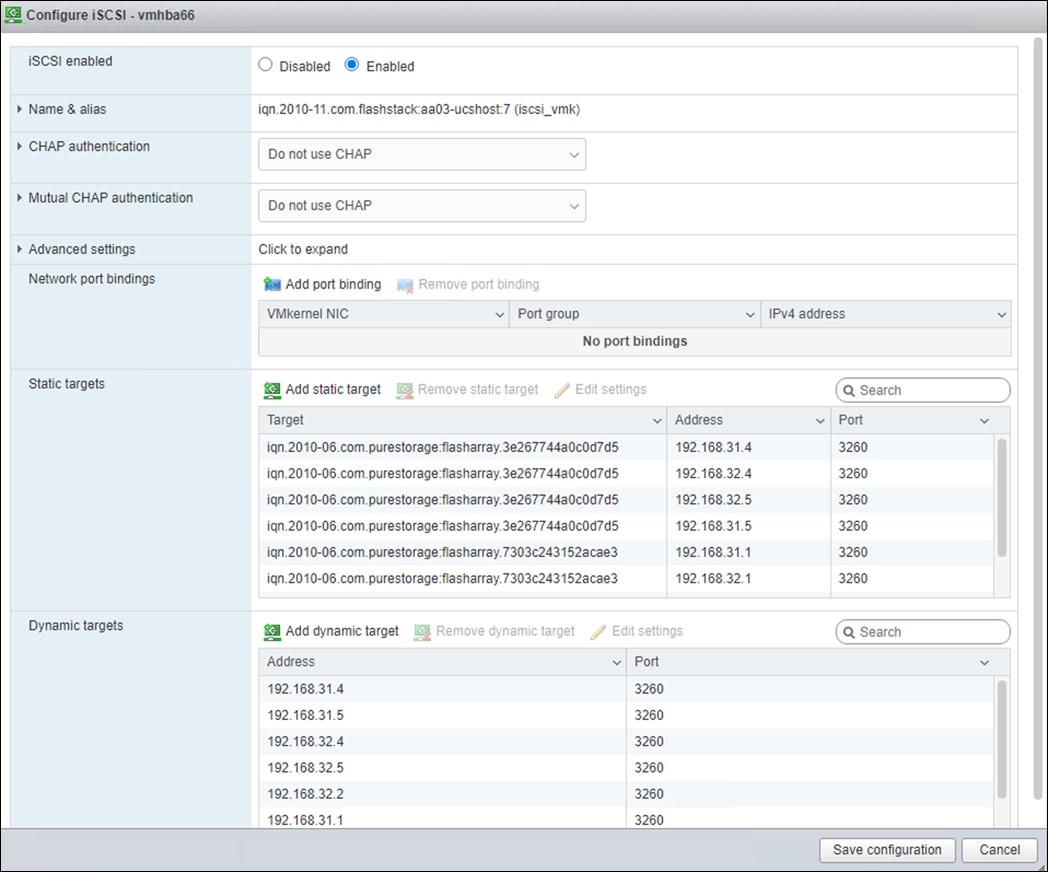This screenshot has width=1048, height=872.
Task: Click the Remove dynamic target icon
Action: [421, 631]
